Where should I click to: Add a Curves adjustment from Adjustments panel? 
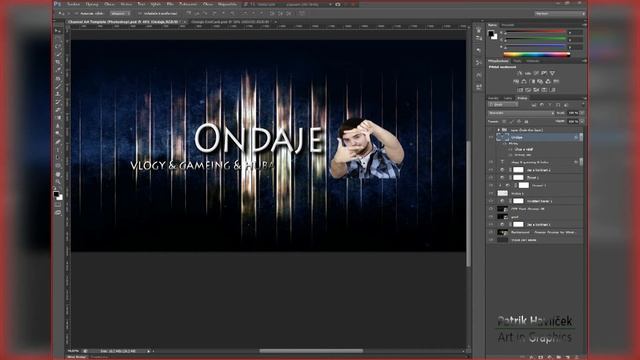(536, 73)
